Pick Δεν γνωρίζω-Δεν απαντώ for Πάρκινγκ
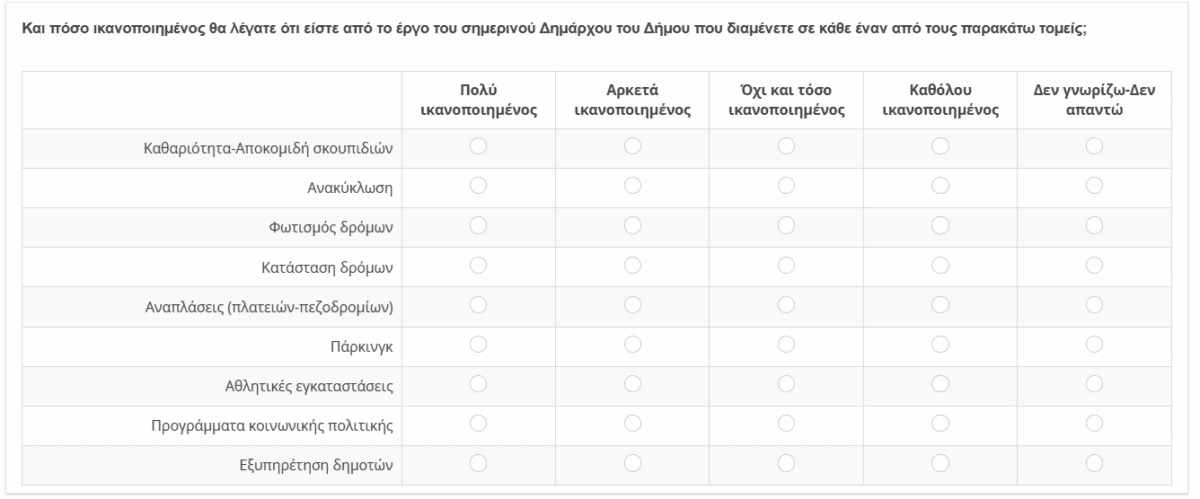 click(1094, 343)
